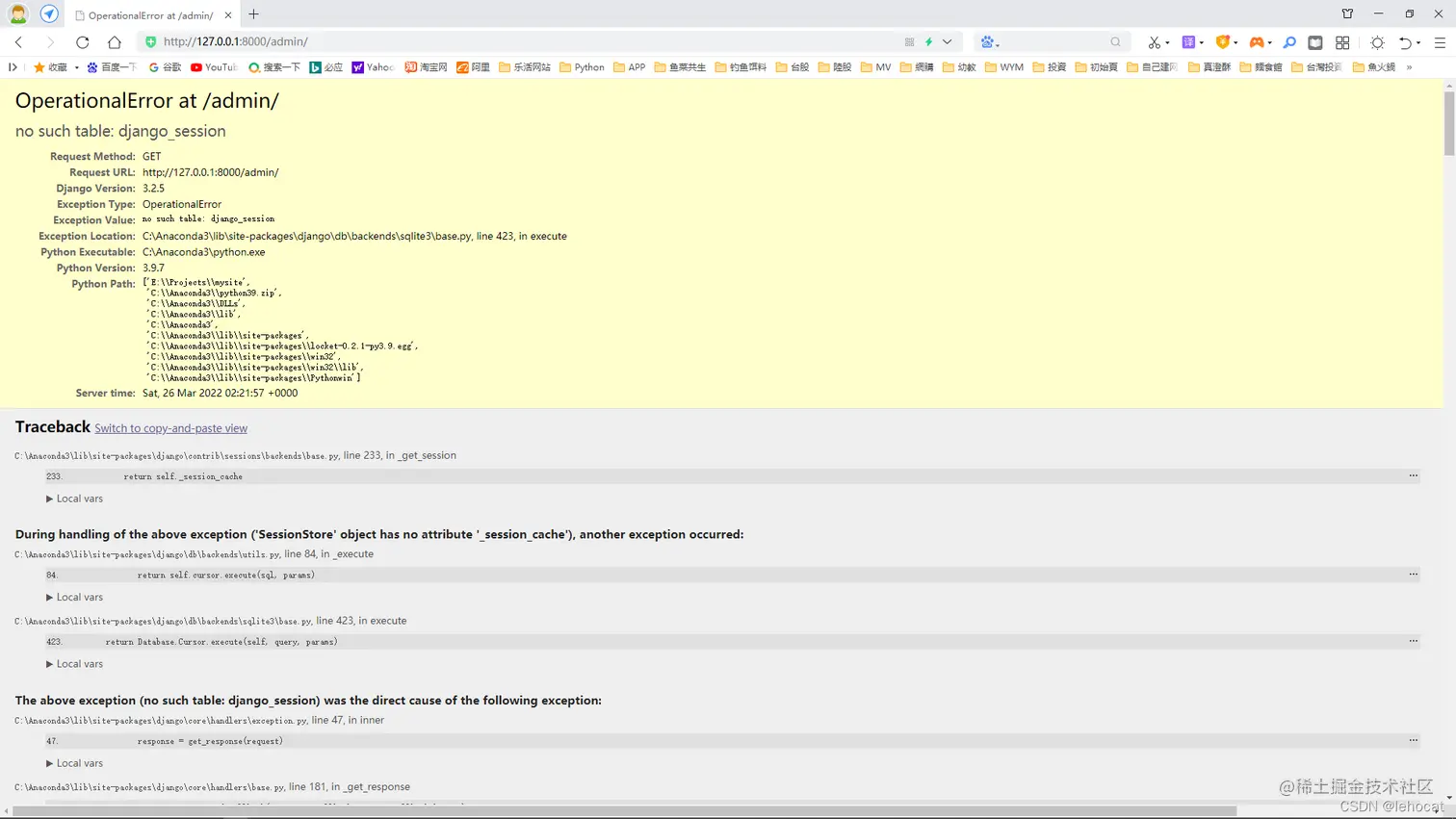Image resolution: width=1456 pixels, height=819 pixels.
Task: Click the orange shield wallet icon
Action: coord(1223,42)
